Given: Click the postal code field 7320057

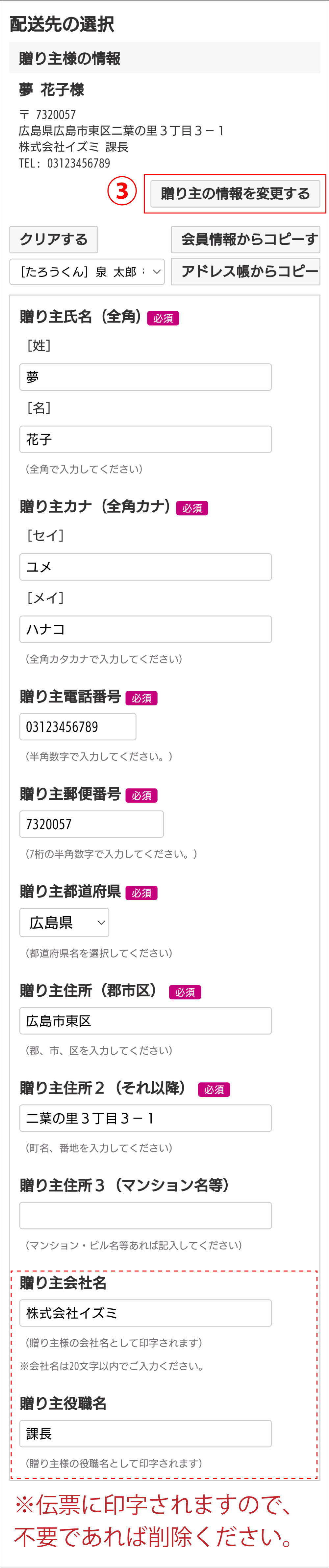Looking at the screenshot, I should tap(91, 824).
